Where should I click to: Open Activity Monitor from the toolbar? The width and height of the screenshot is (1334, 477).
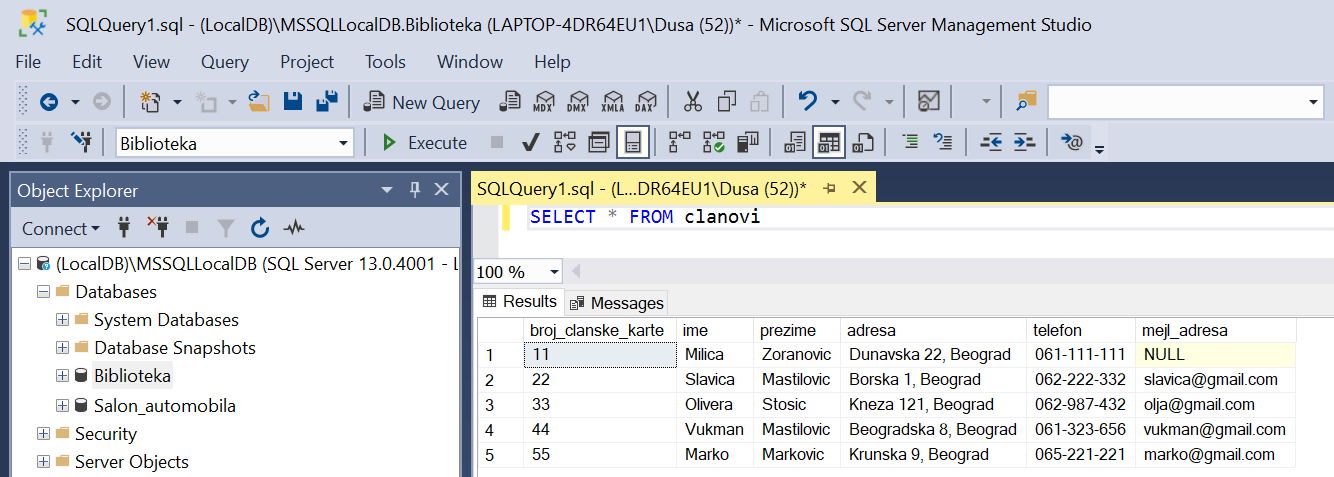[929, 101]
